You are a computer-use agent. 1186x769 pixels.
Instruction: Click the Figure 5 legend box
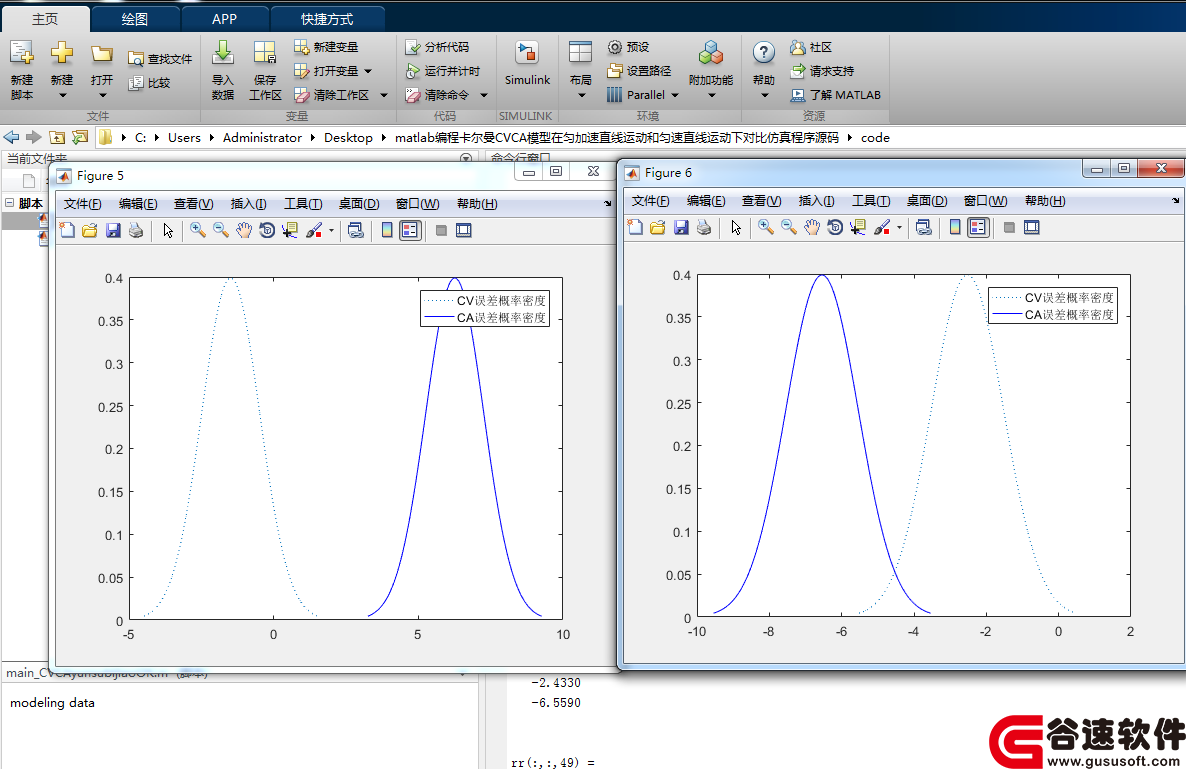(485, 309)
